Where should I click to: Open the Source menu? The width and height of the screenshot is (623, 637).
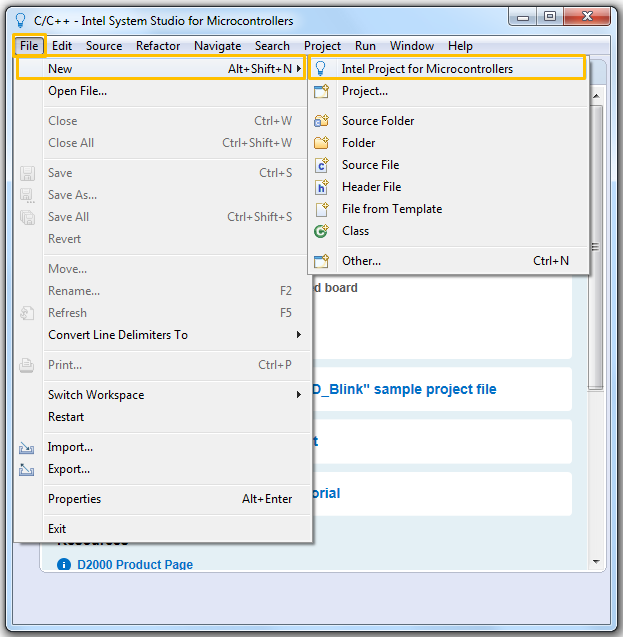coord(104,46)
